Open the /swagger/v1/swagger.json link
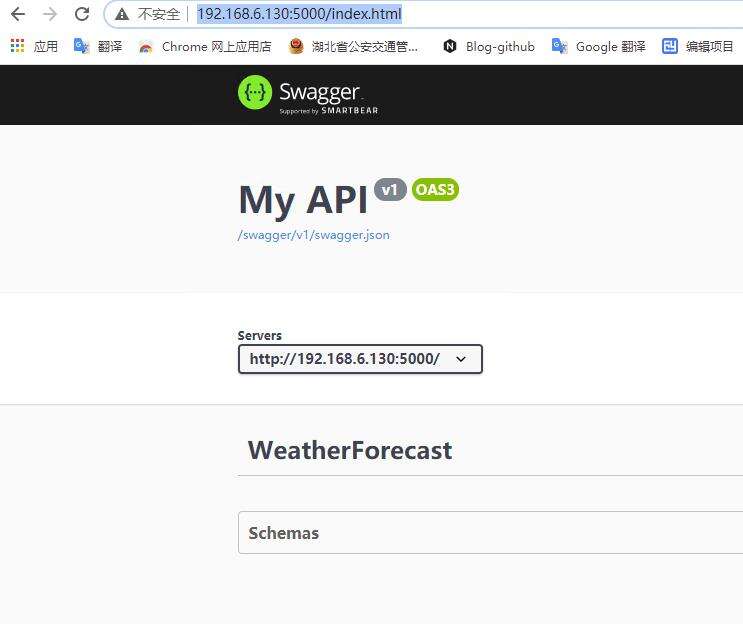This screenshot has width=743, height=624. pos(313,235)
